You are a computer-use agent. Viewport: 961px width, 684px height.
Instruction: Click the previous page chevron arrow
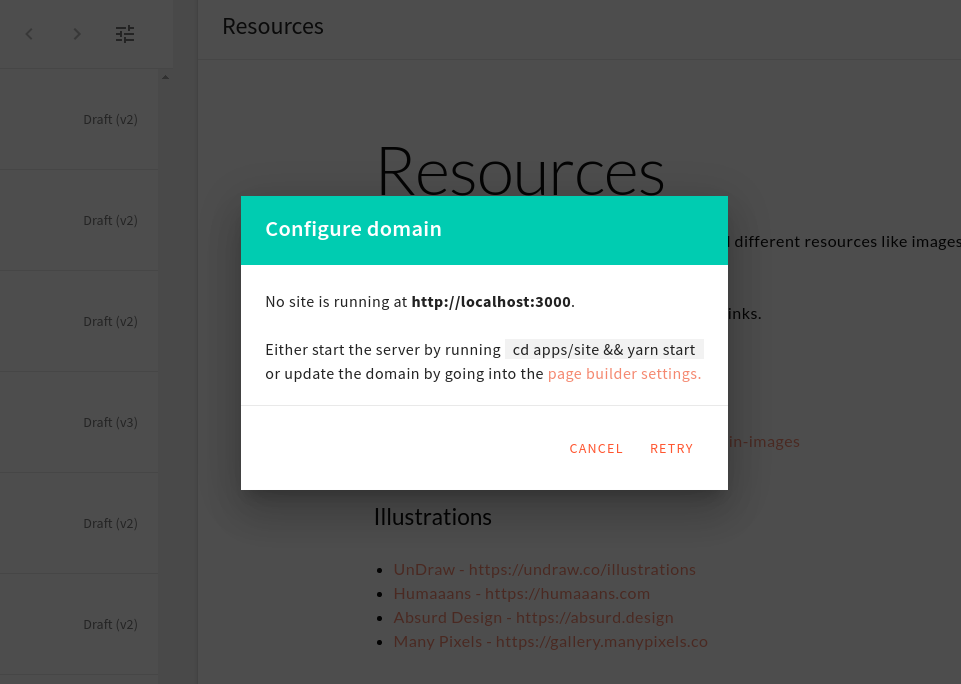pyautogui.click(x=29, y=34)
